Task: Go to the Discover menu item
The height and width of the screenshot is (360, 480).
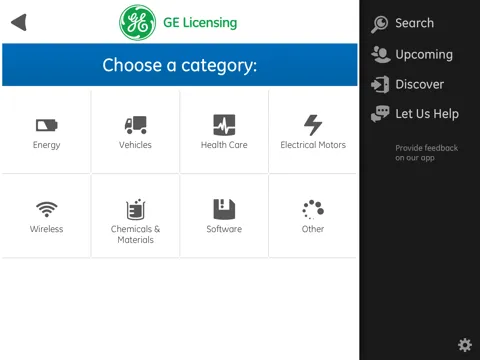Action: 408,84
